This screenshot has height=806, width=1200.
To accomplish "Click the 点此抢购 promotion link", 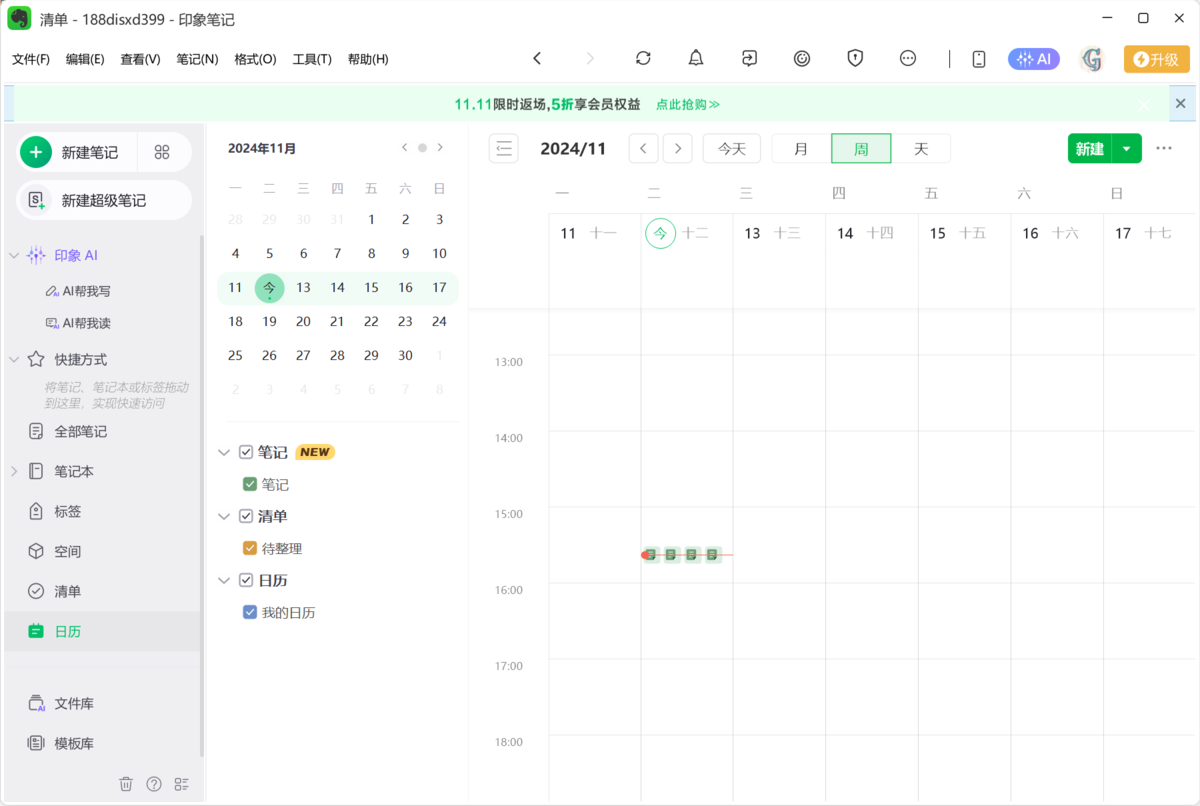I will pyautogui.click(x=688, y=104).
